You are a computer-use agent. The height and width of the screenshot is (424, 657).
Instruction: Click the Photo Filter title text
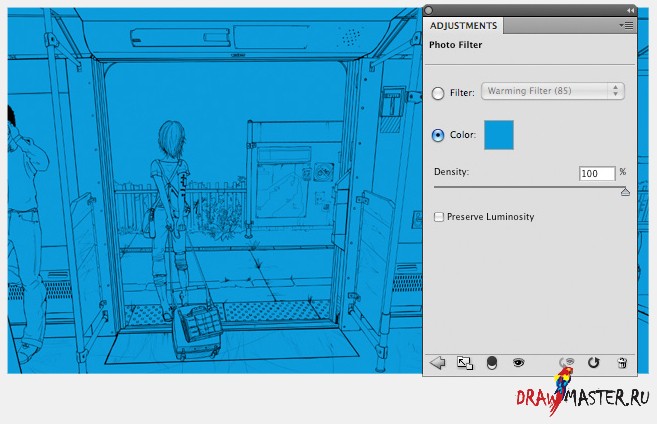pos(455,45)
